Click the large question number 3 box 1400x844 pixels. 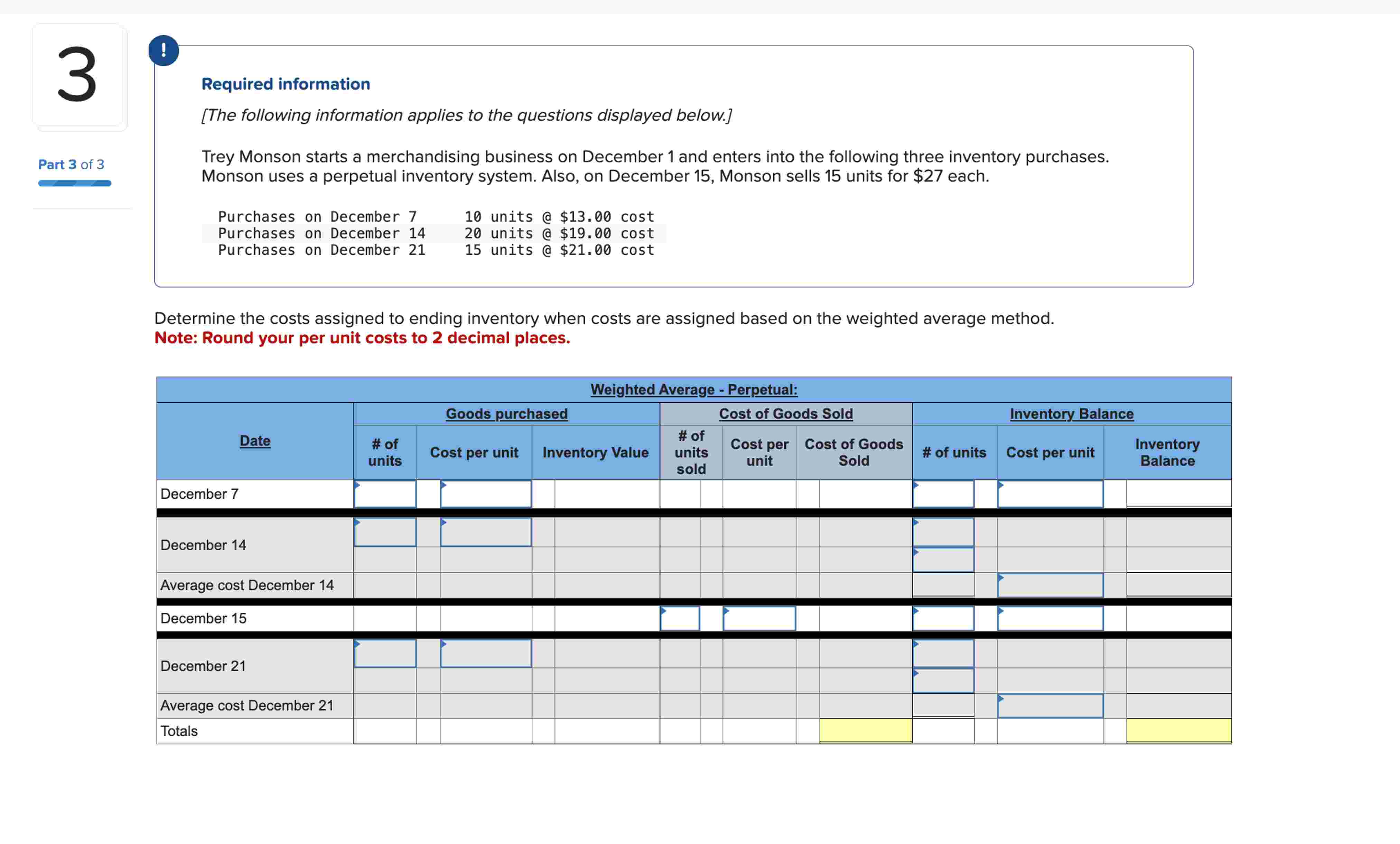pyautogui.click(x=78, y=75)
